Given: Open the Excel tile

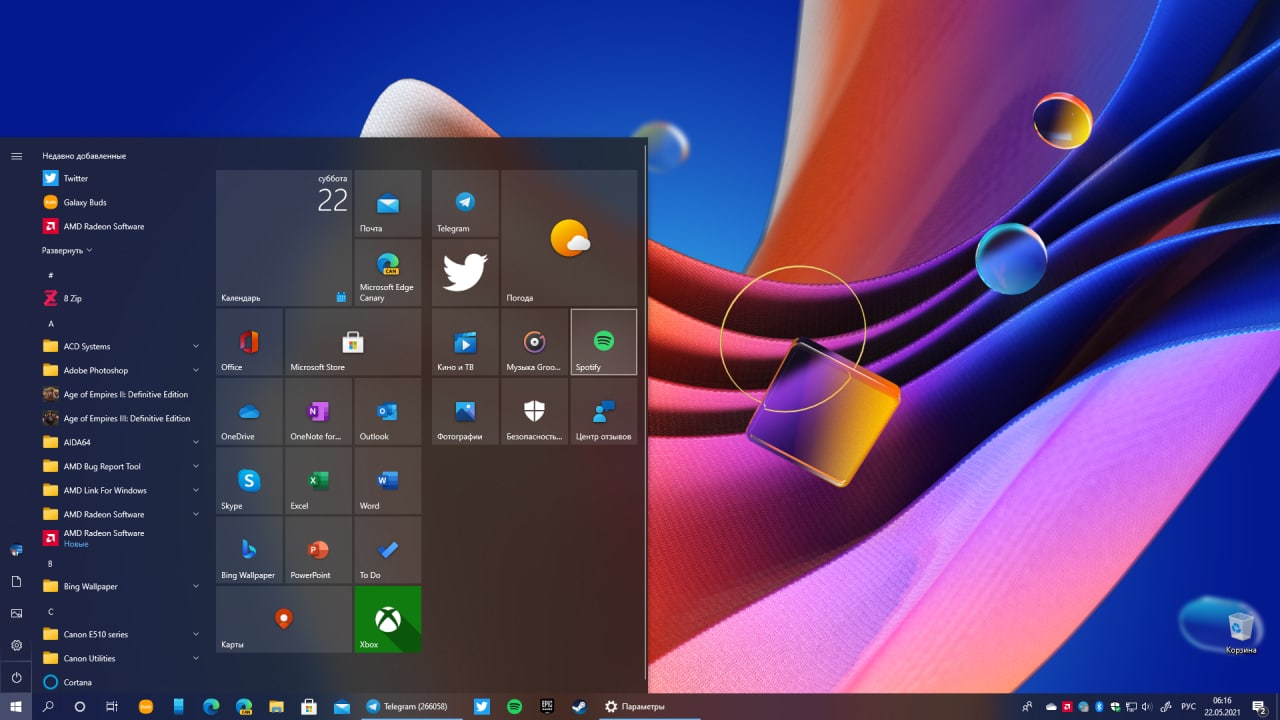Looking at the screenshot, I should click(x=318, y=481).
